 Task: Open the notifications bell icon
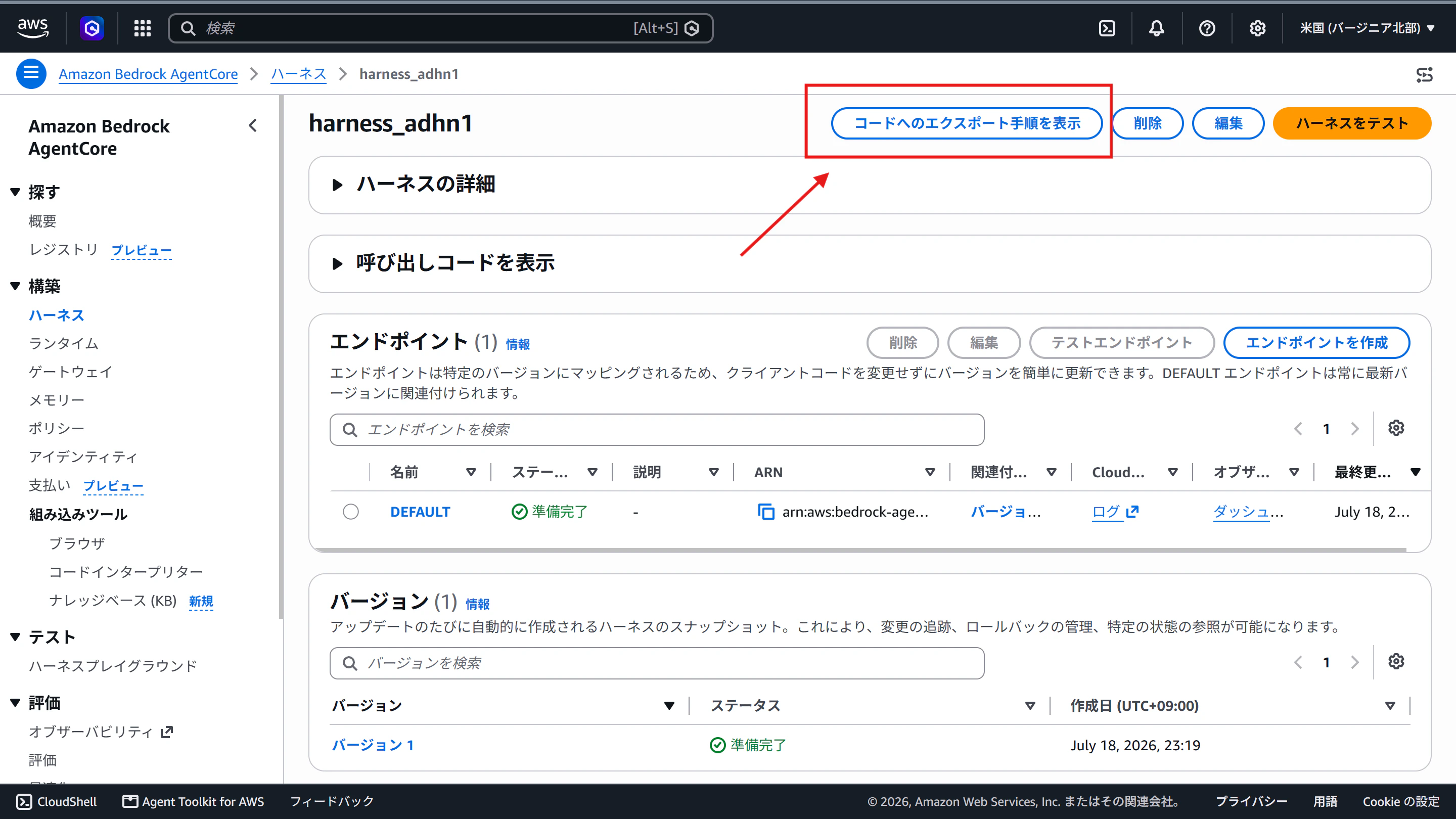point(1156,28)
